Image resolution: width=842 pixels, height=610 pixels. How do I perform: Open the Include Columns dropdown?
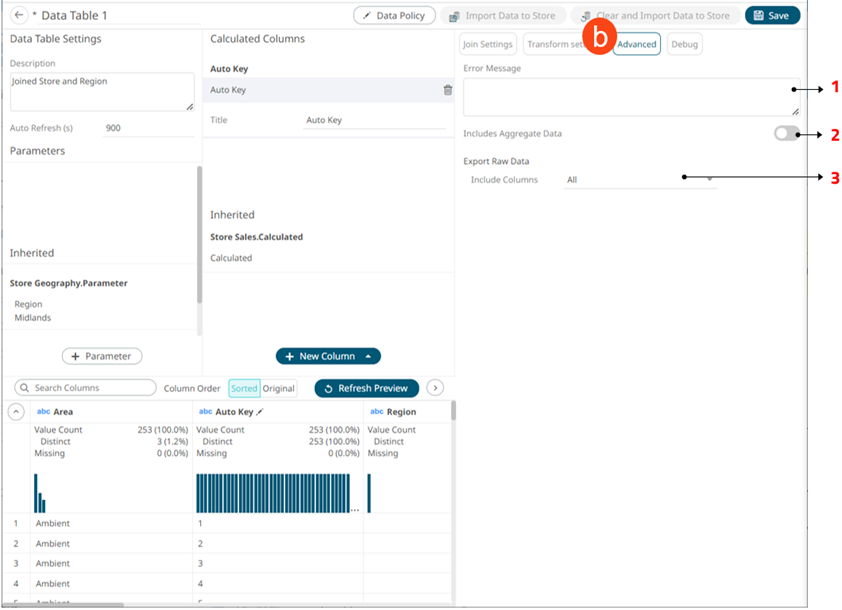pyautogui.click(x=640, y=180)
